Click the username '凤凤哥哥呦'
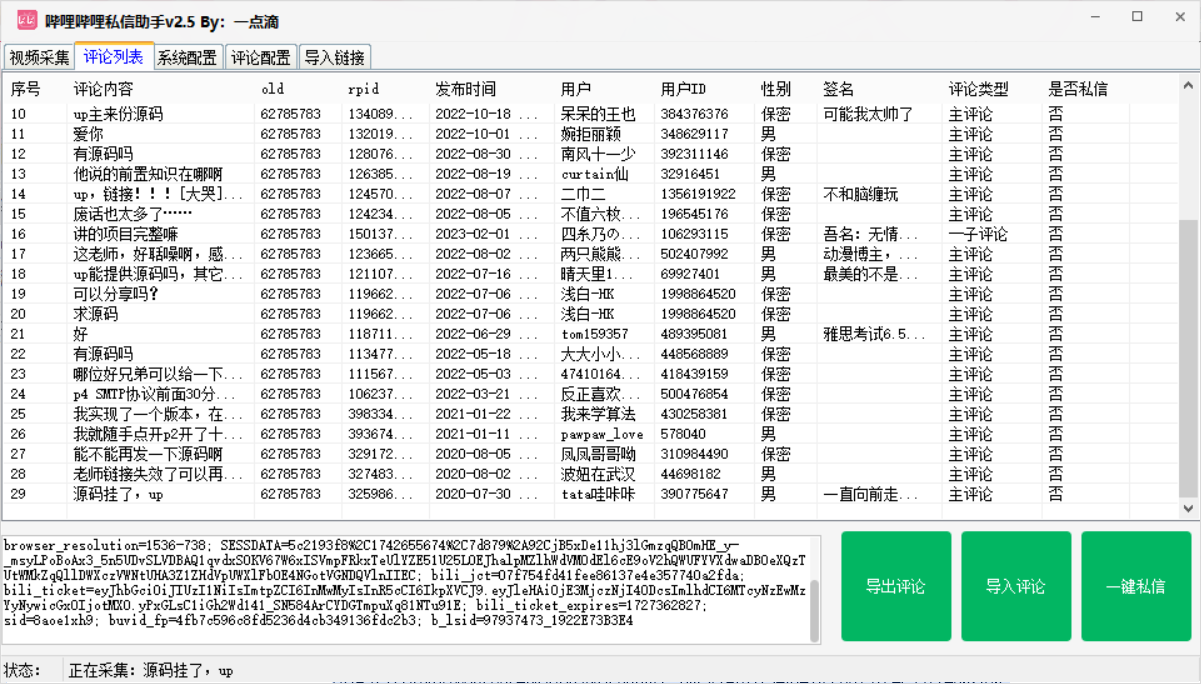The width and height of the screenshot is (1201, 684). click(598, 454)
